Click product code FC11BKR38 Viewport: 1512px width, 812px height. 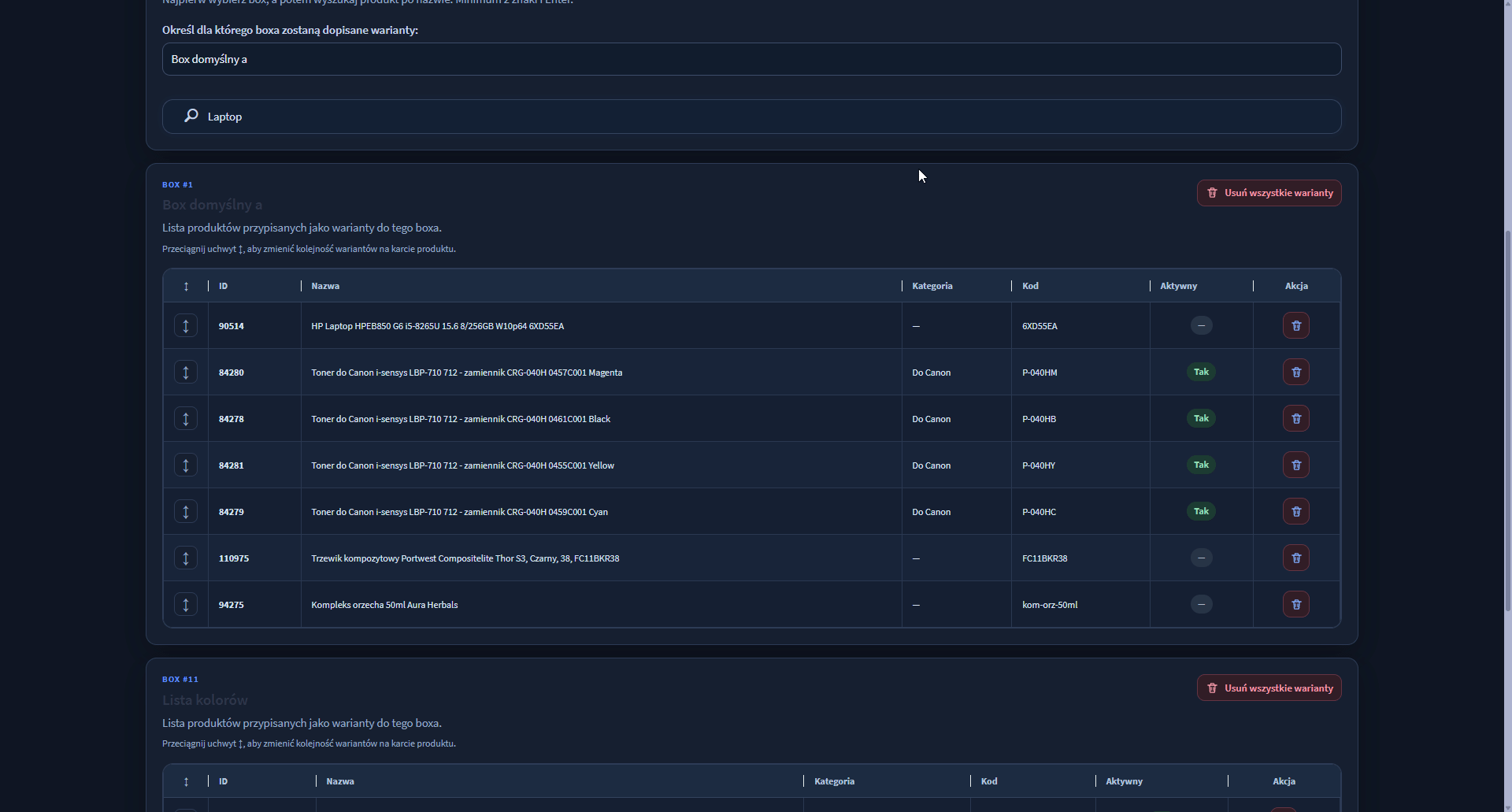1045,558
